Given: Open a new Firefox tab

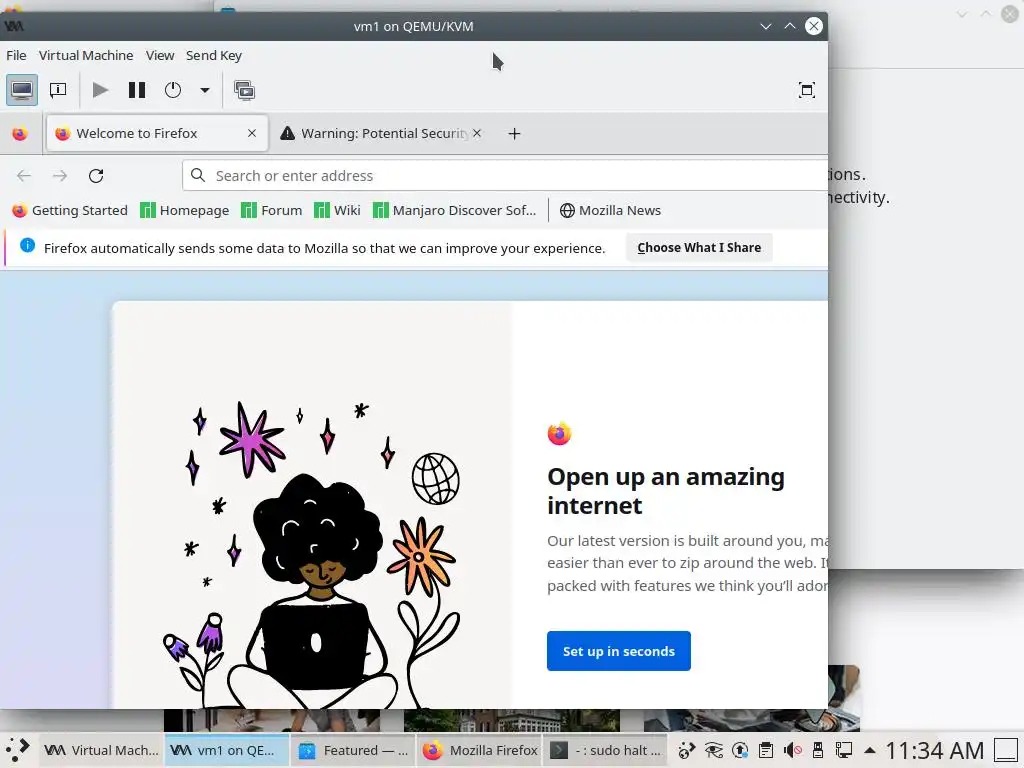Looking at the screenshot, I should point(514,134).
